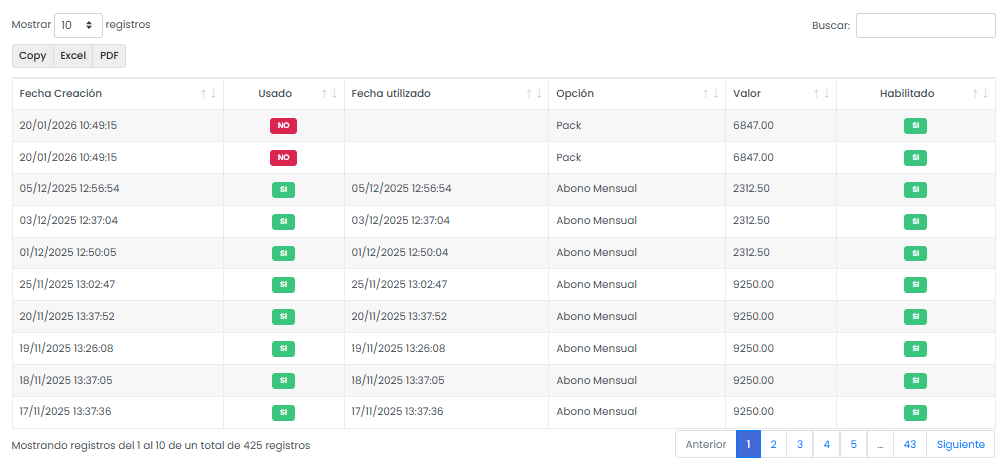Click the Habilitado SI badge in the first row

coord(915,126)
